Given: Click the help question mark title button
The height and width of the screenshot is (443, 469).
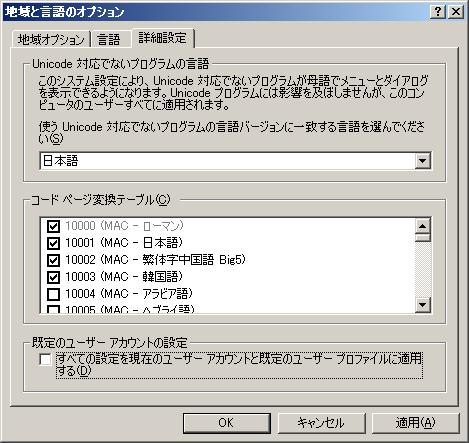Looking at the screenshot, I should pos(438,12).
